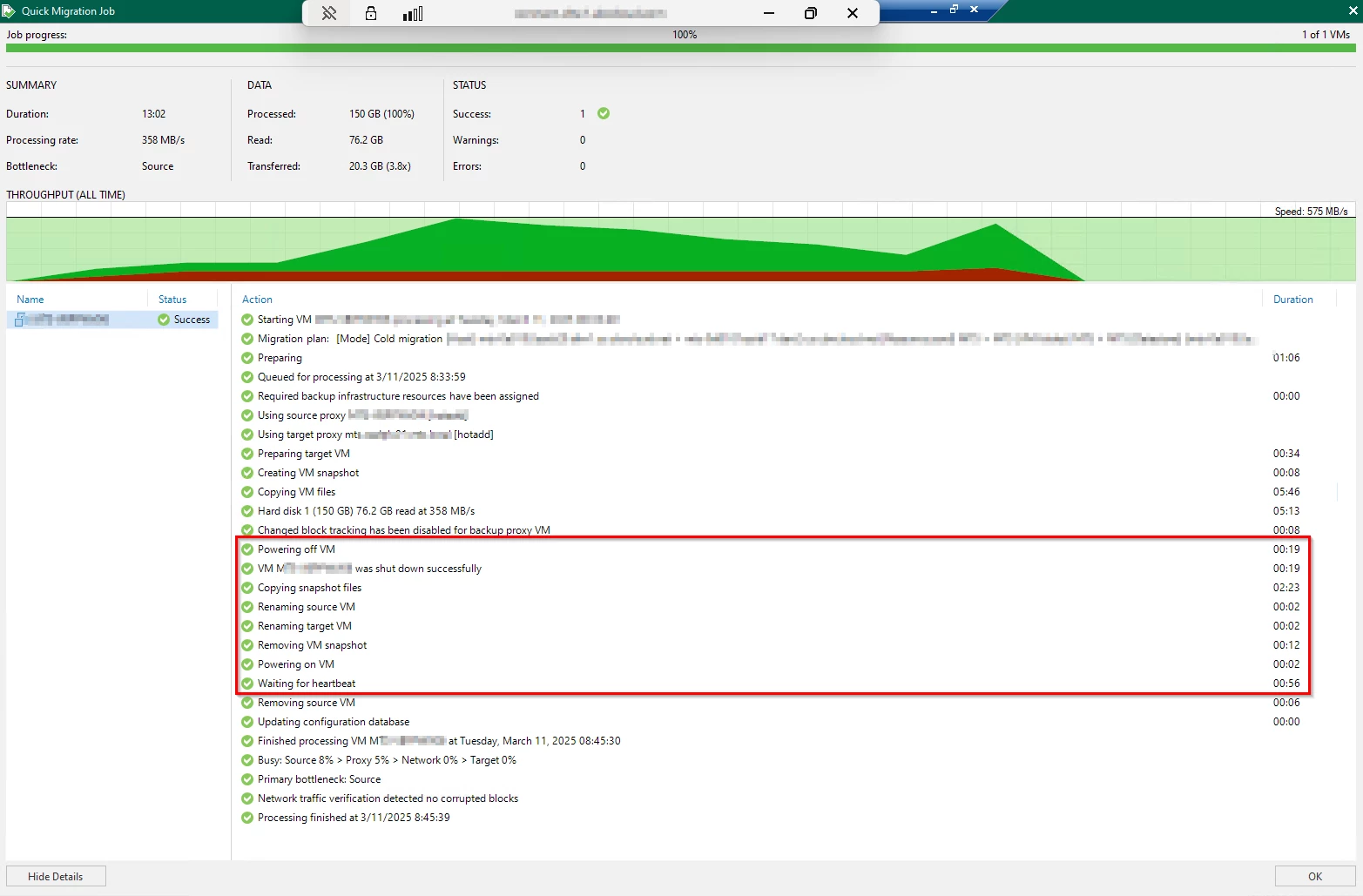Click the "00:56" duration for Waiting for heartbeat
Viewport: 1363px width, 896px height.
pyautogui.click(x=1286, y=684)
